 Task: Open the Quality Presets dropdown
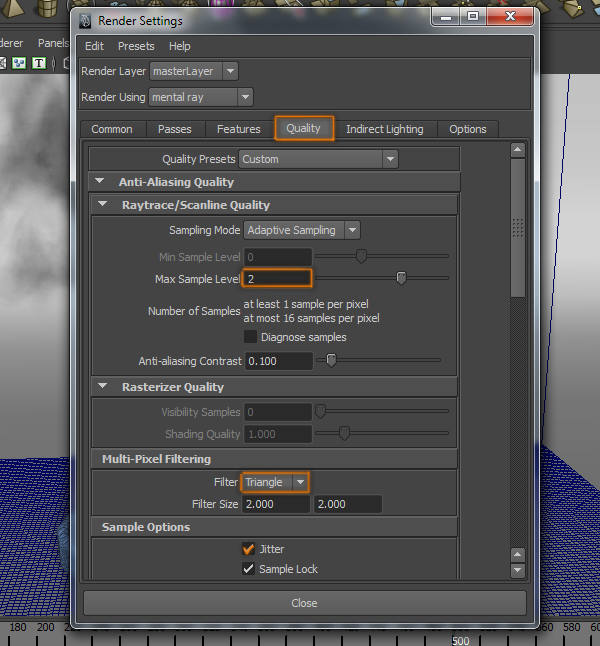(318, 159)
